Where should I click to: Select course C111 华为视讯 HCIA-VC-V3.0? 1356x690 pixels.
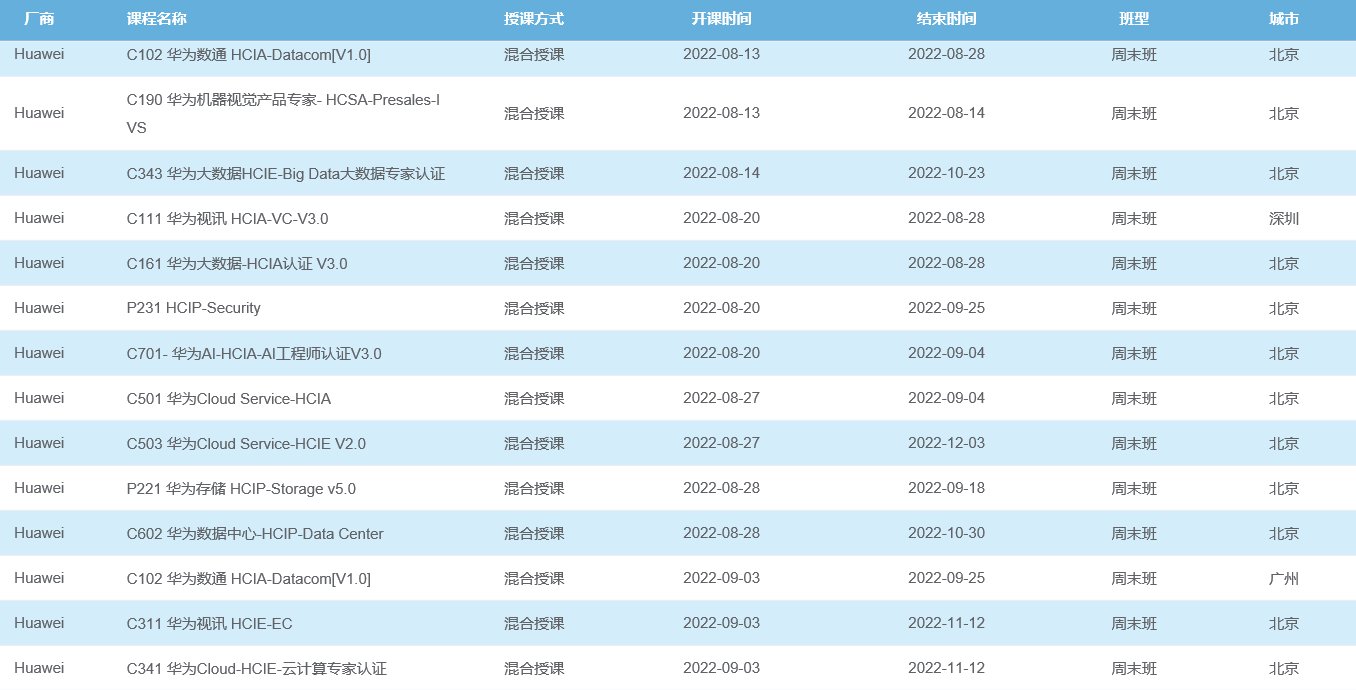tap(227, 219)
